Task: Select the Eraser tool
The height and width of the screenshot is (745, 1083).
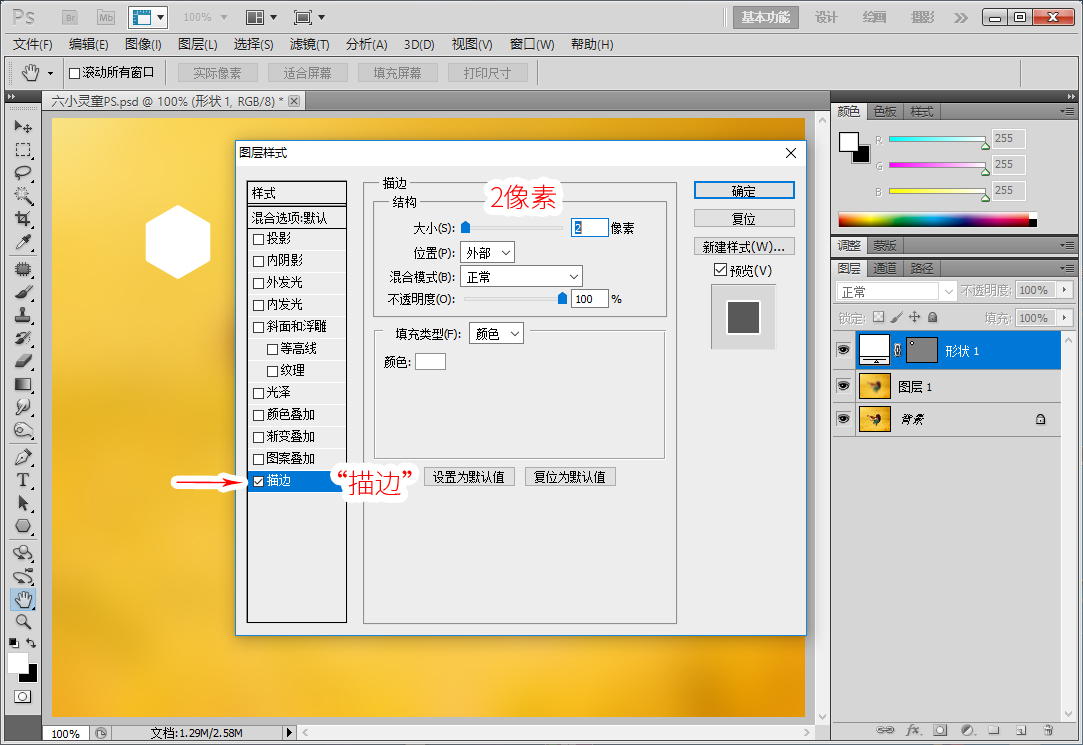Action: click(23, 361)
